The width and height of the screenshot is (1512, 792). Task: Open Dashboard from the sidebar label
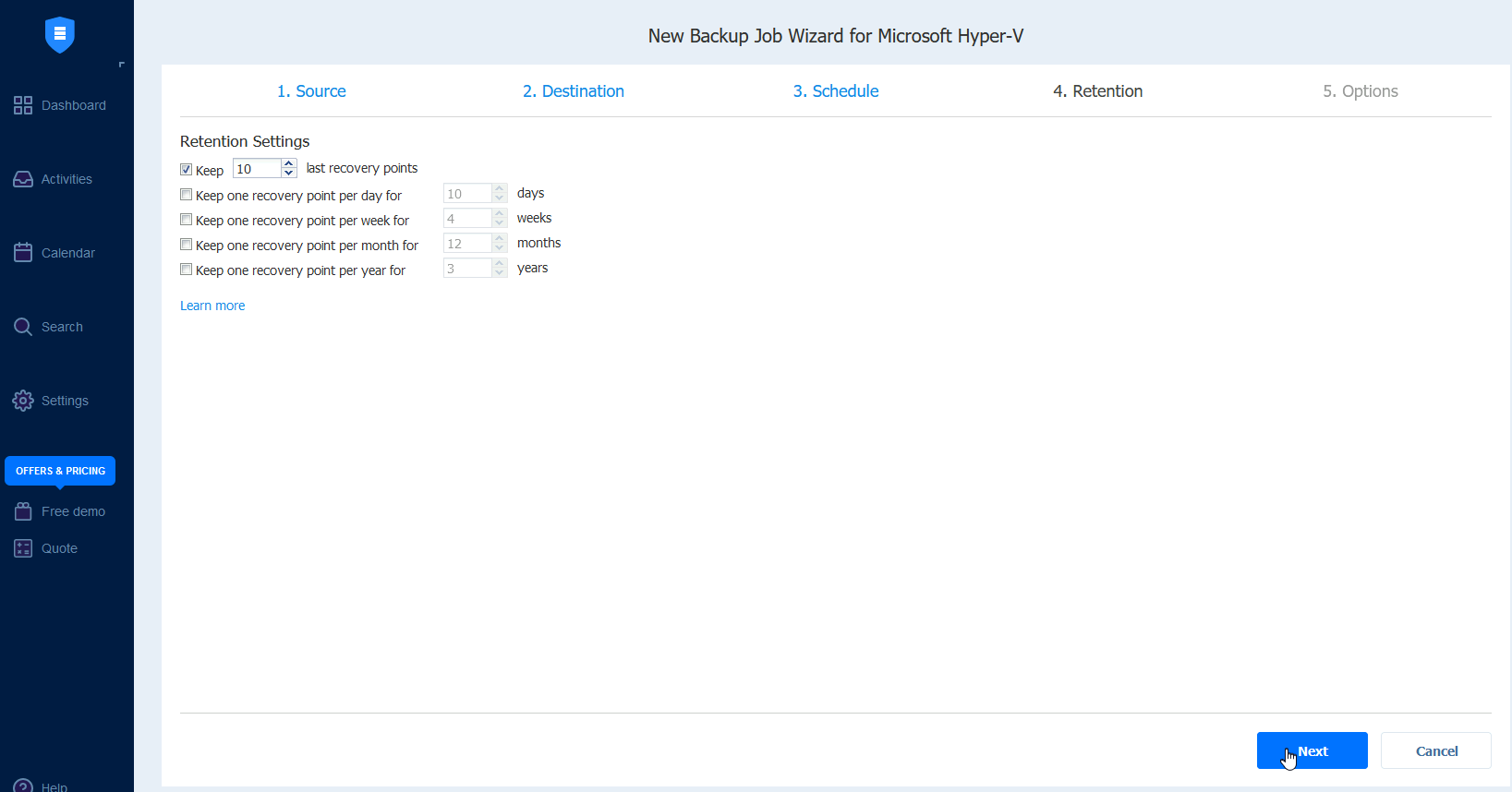click(x=74, y=105)
